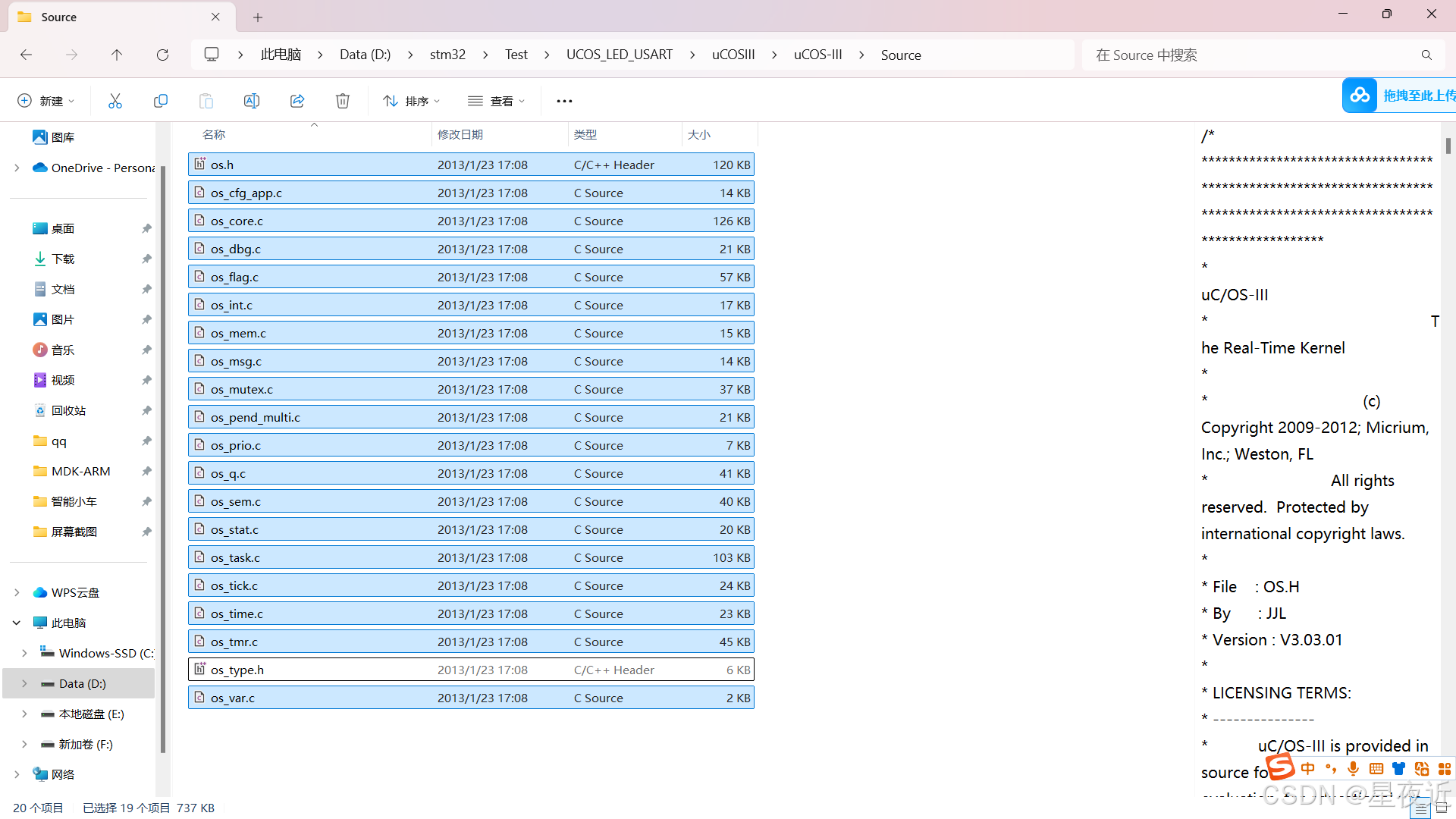Open the 新建 new item dropdown

pyautogui.click(x=46, y=101)
